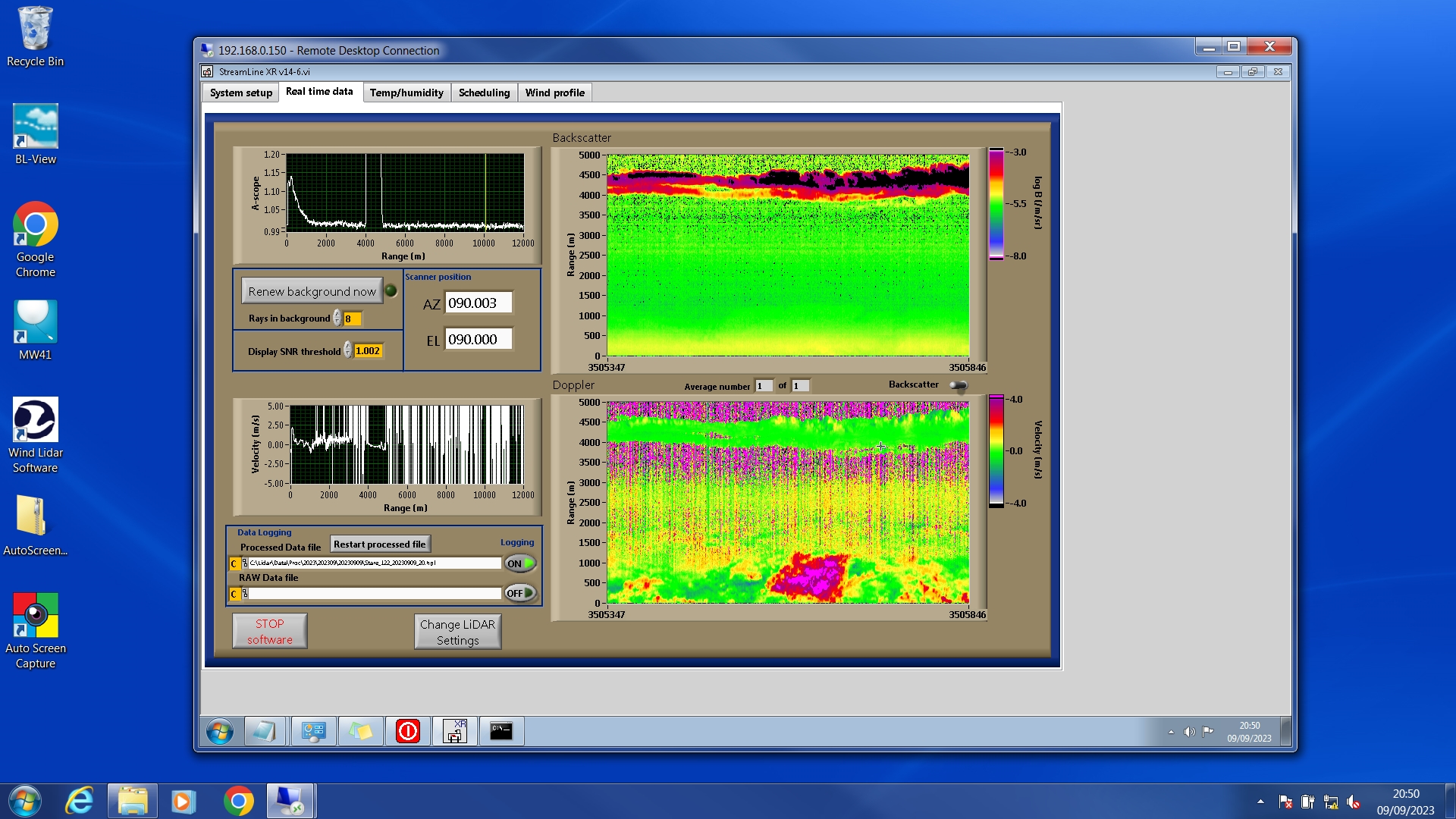Click the command prompt icon in the remote taskbar

pos(501,731)
